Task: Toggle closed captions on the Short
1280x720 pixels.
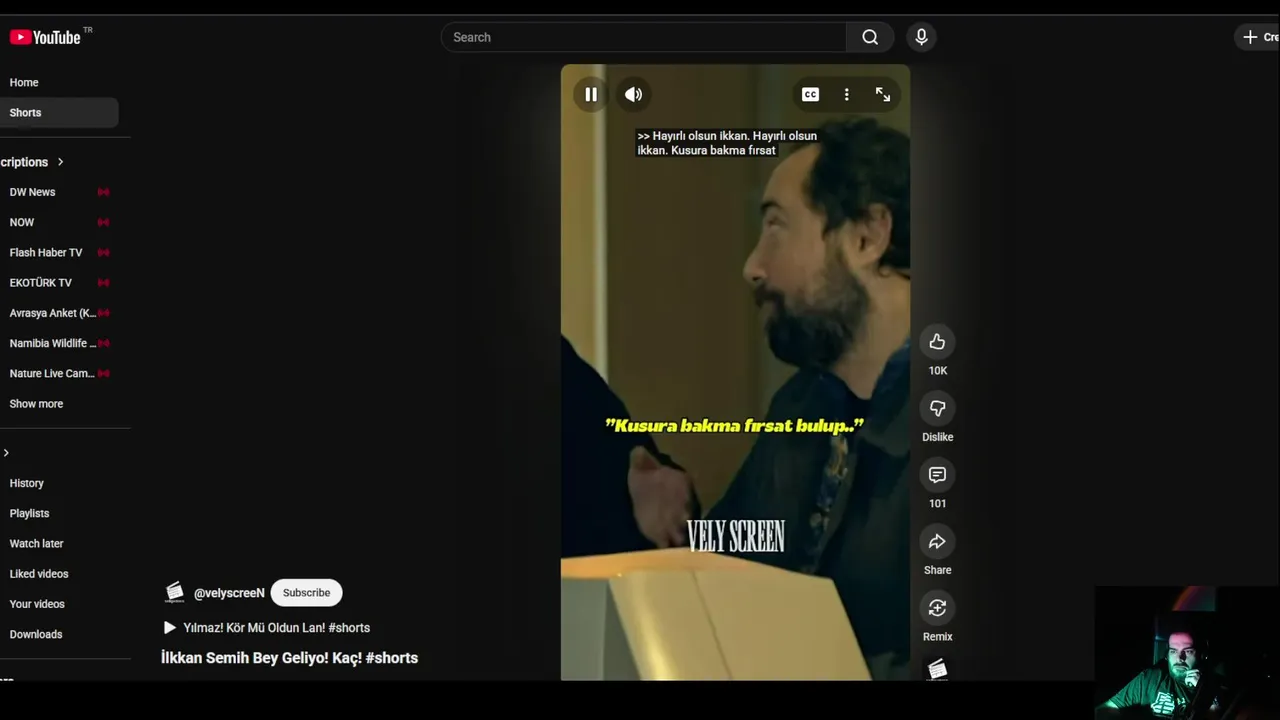Action: click(810, 94)
